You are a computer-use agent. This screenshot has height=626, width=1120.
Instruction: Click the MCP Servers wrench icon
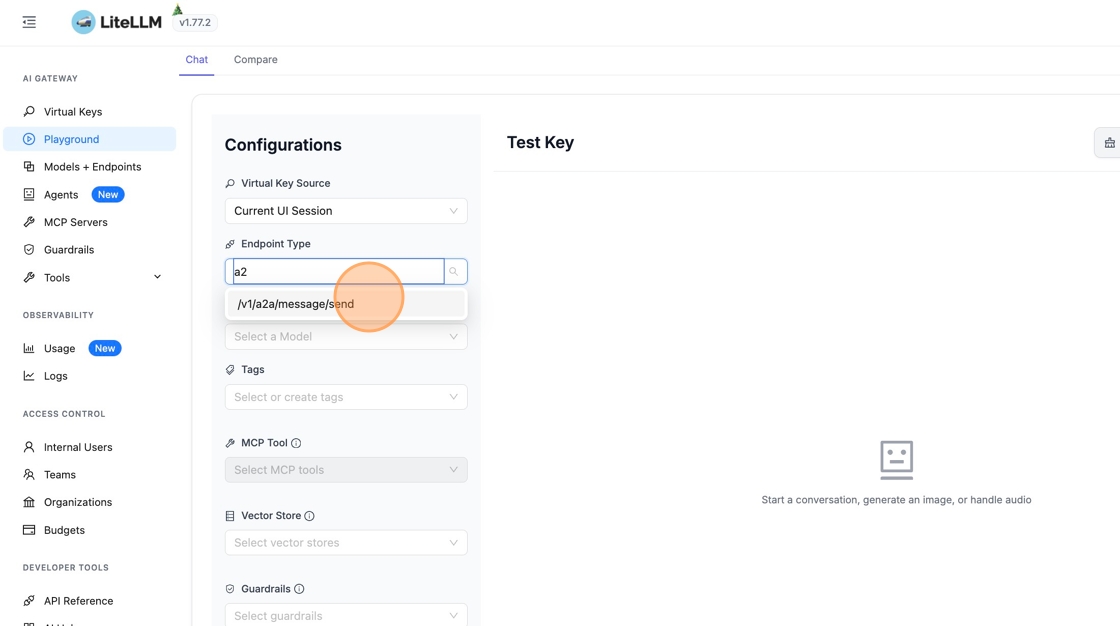[29, 222]
